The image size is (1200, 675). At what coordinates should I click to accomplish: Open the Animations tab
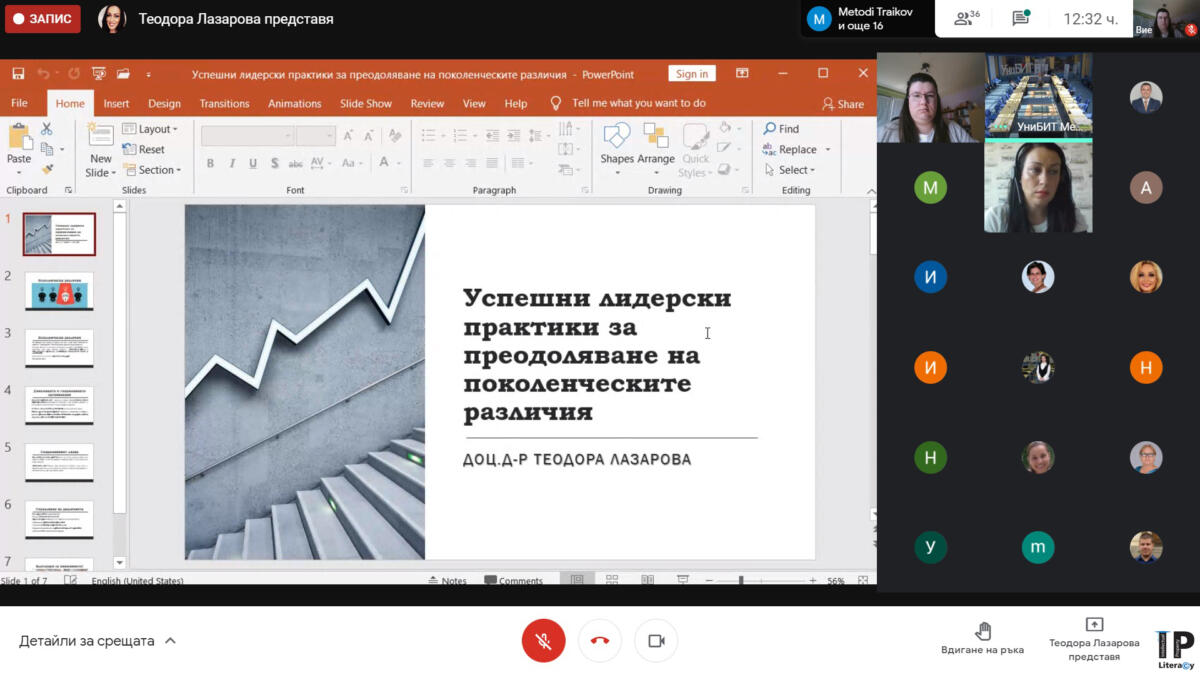pos(294,103)
